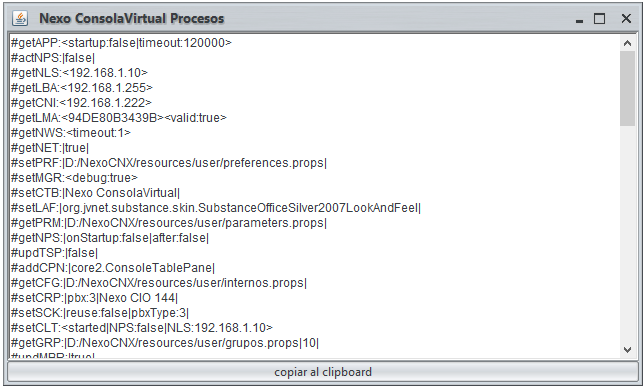
Task: Click the Java icon in title bar
Action: click(20, 18)
